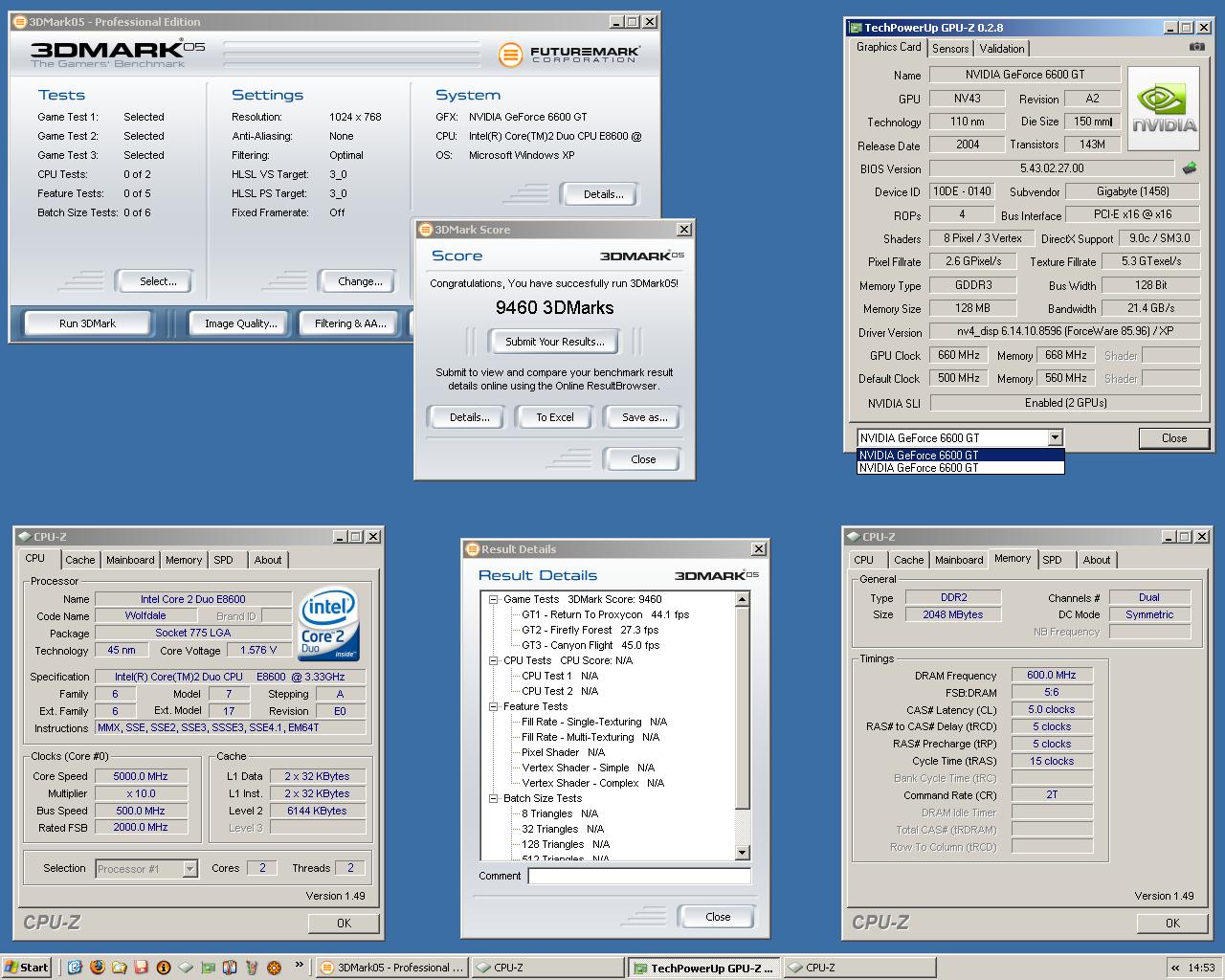Open Filtering & AA options

[x=350, y=323]
